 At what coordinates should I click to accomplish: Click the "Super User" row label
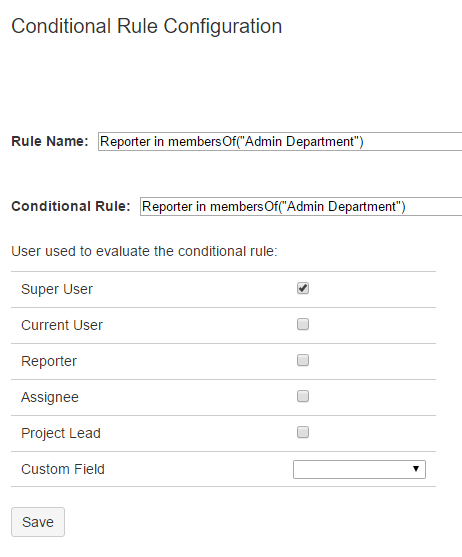point(57,289)
